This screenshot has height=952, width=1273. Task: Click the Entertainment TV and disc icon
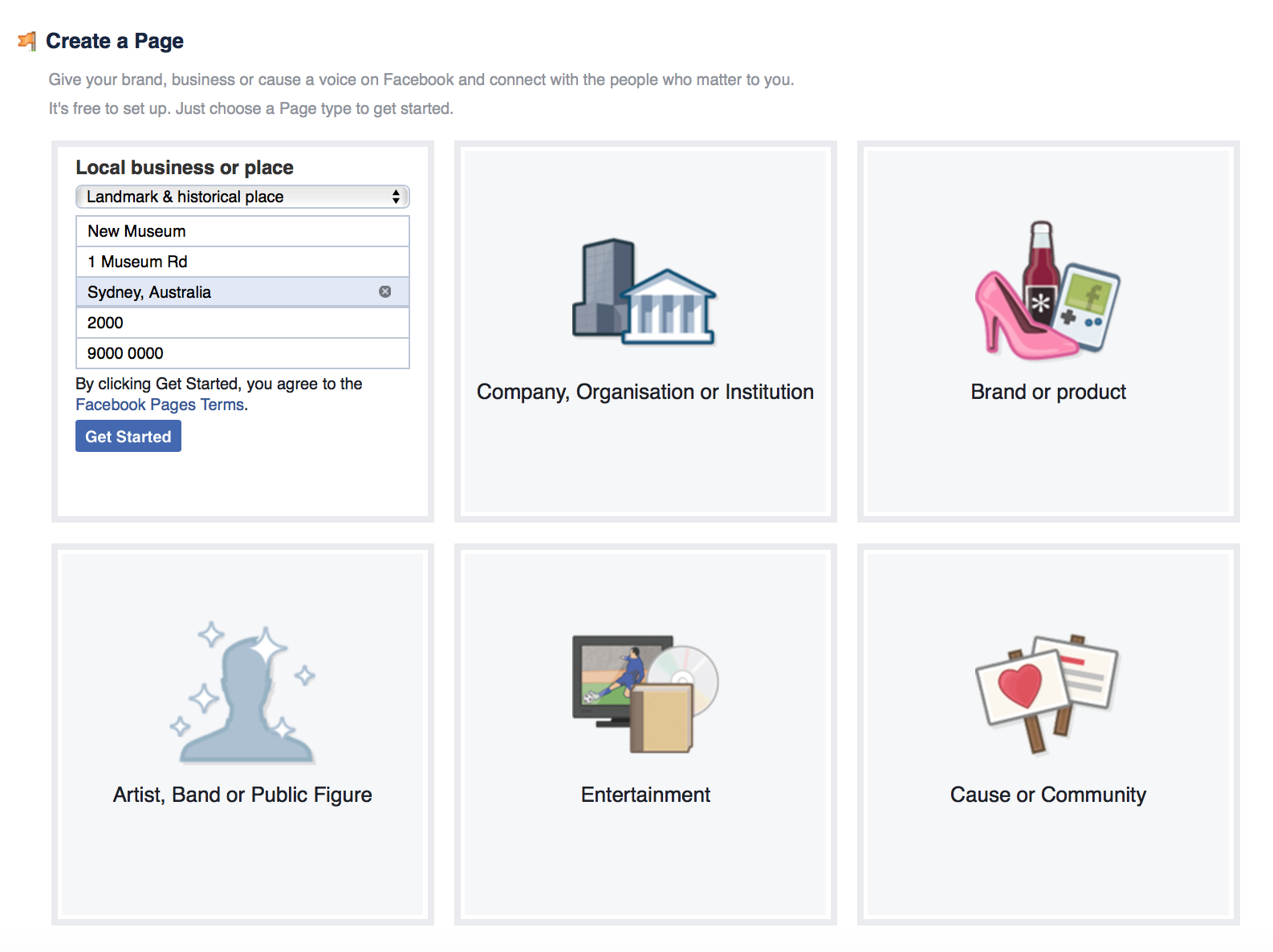coord(645,694)
